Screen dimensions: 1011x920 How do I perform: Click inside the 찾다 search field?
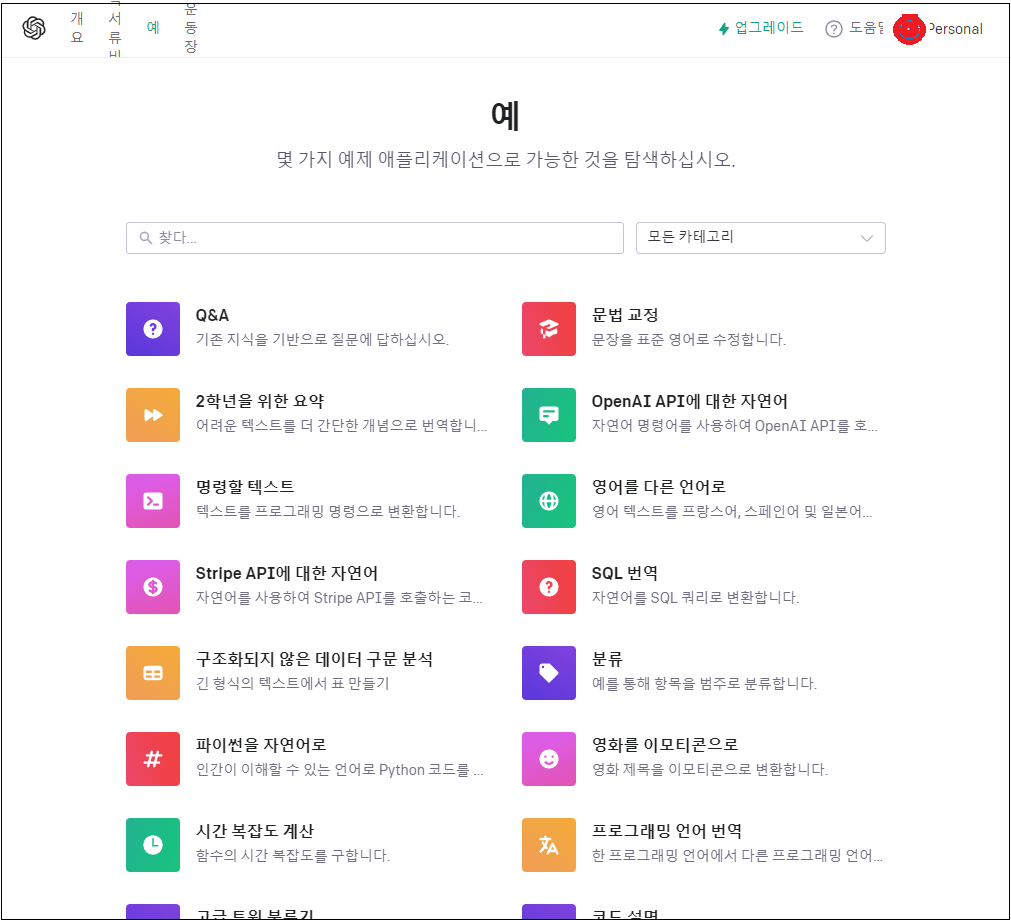(375, 238)
